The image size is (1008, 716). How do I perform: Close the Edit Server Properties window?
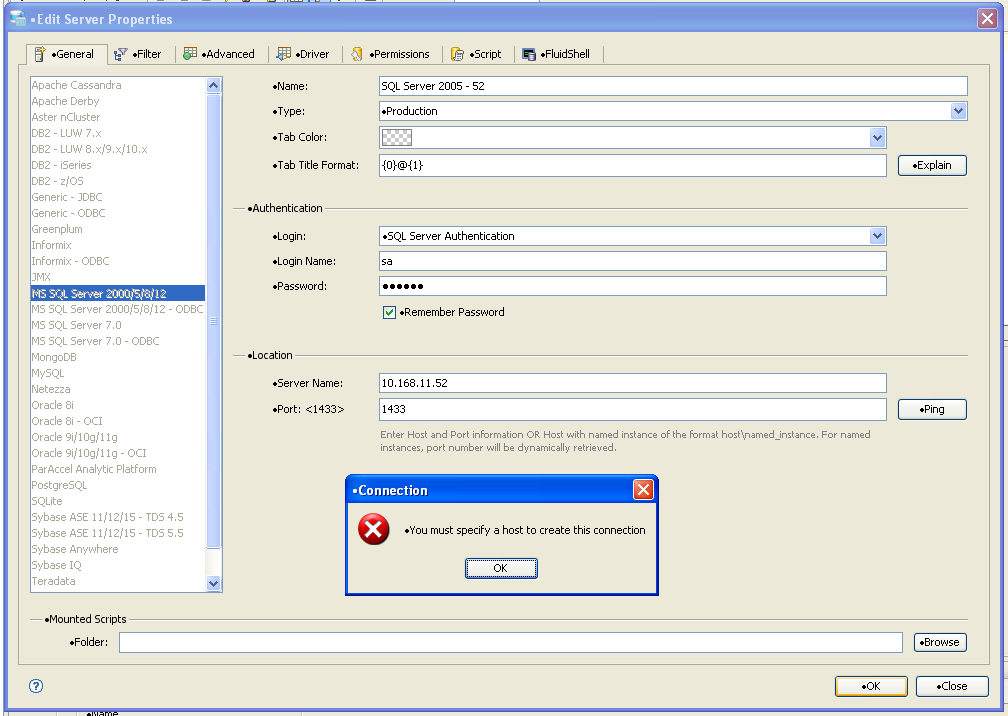tap(987, 19)
